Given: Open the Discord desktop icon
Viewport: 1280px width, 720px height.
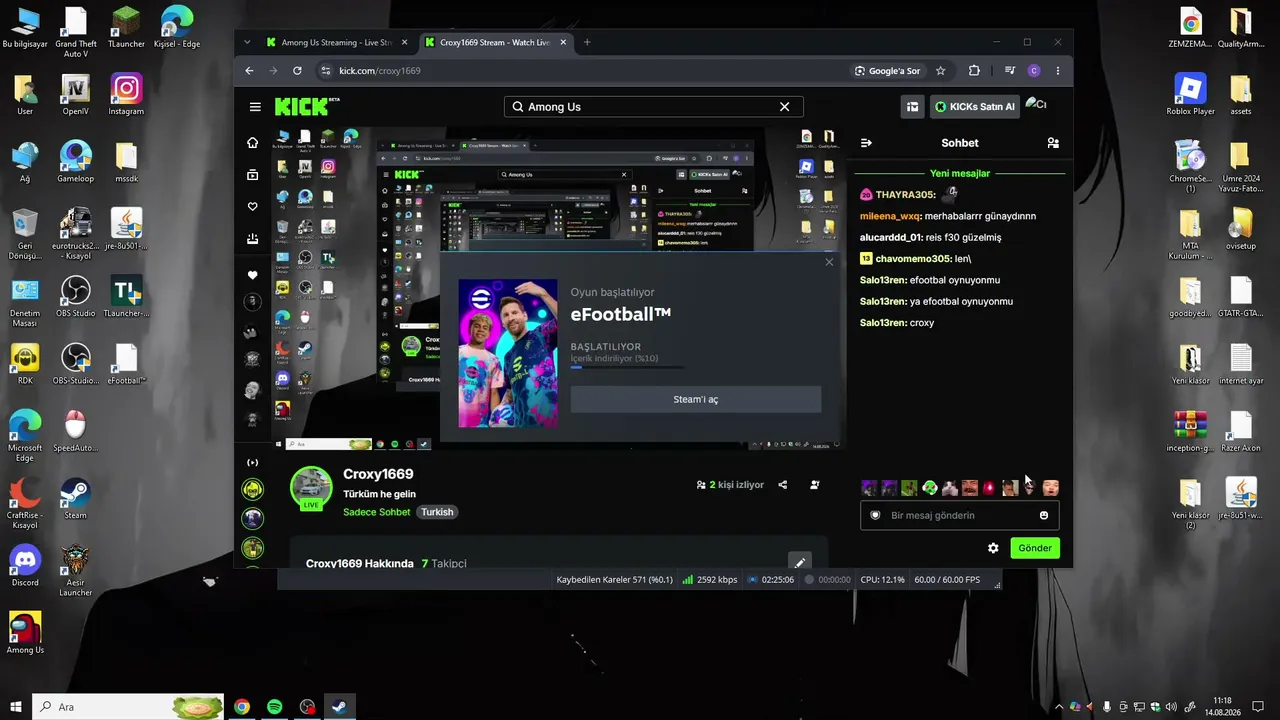Looking at the screenshot, I should tap(25, 566).
